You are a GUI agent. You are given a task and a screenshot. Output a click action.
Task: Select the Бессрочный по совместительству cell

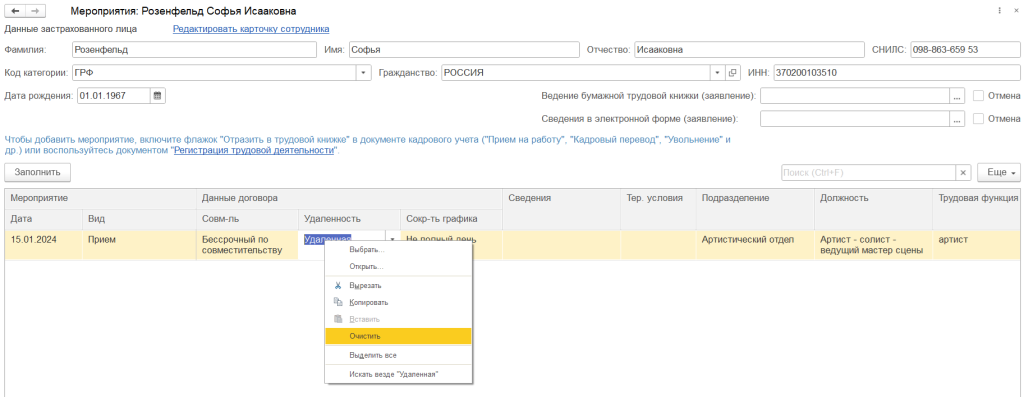tap(247, 245)
